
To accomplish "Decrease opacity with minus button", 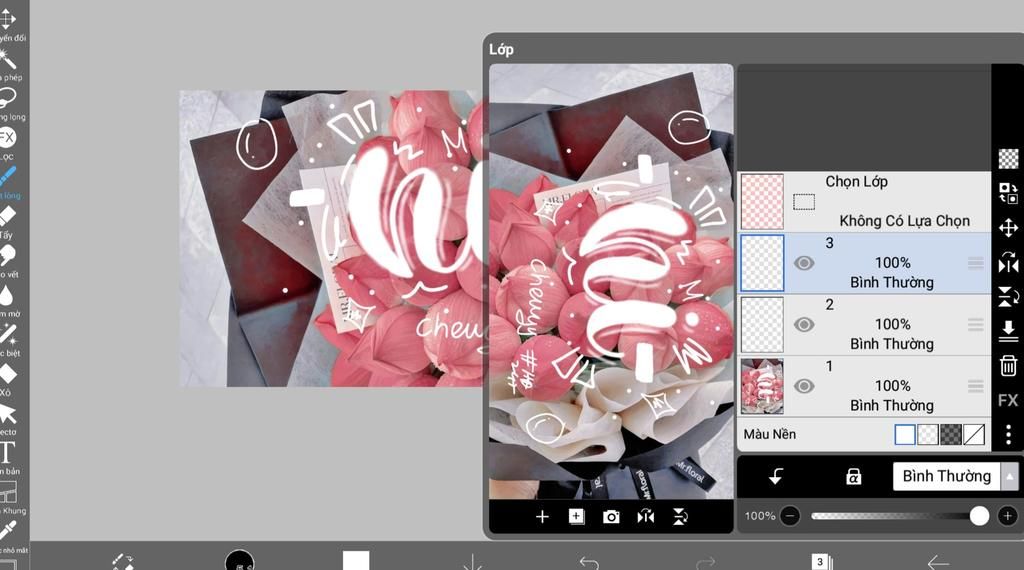I will coord(790,516).
